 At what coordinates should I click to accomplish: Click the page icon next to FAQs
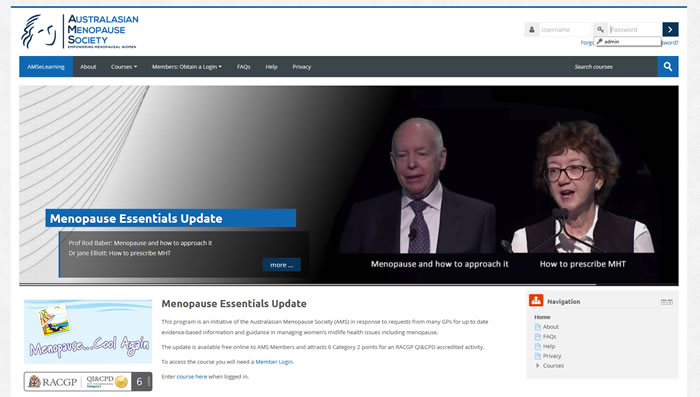coord(538,337)
